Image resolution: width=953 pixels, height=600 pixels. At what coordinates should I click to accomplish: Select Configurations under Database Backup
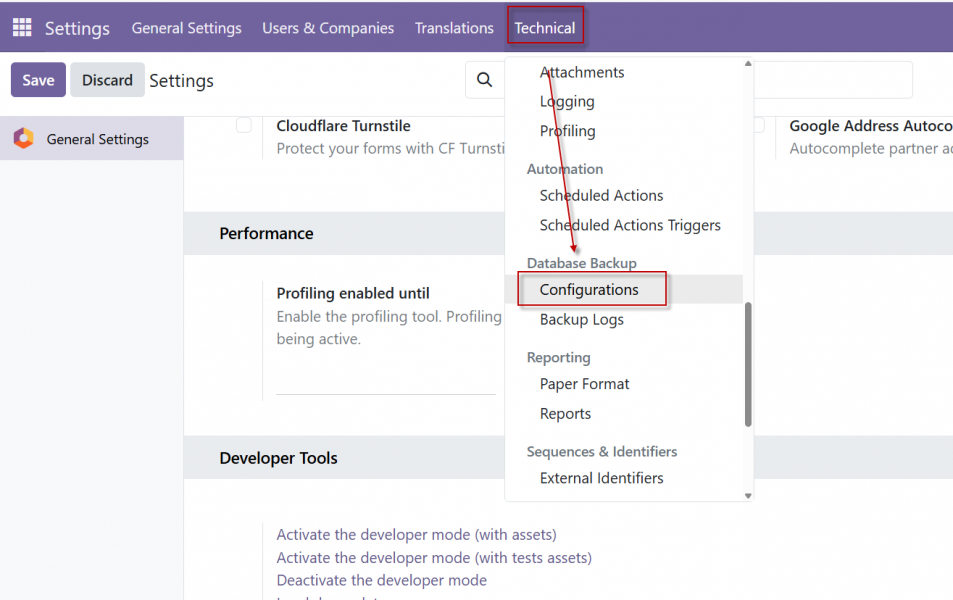589,290
